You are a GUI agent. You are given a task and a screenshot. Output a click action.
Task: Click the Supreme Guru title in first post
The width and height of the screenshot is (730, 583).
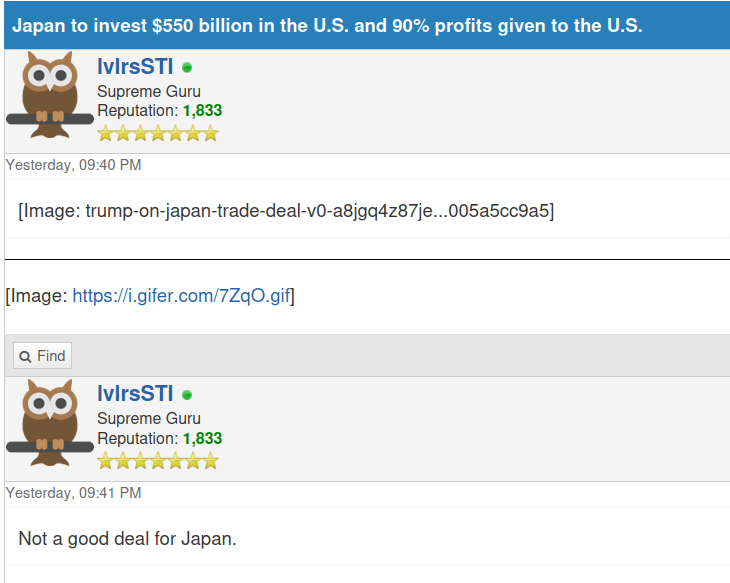tap(149, 91)
